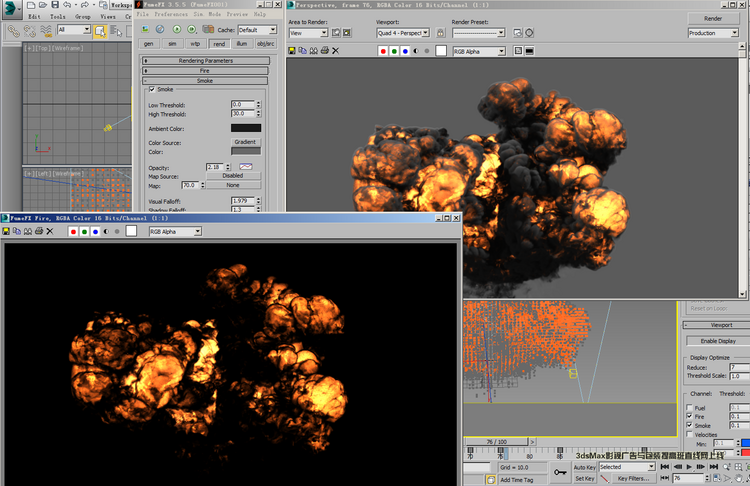Expand the Rendering Parameters rollout
Image resolution: width=750 pixels, height=486 pixels.
click(x=206, y=61)
